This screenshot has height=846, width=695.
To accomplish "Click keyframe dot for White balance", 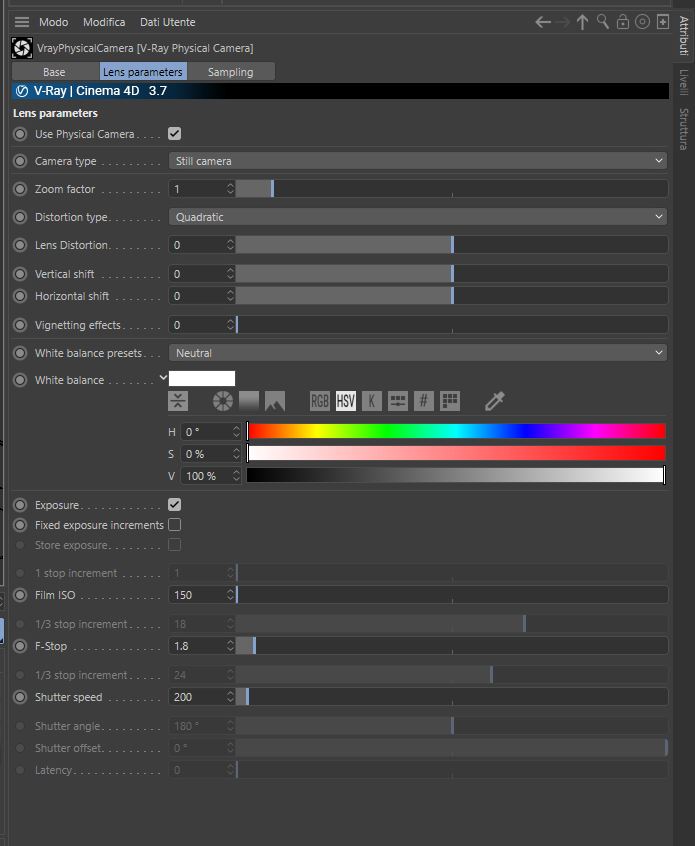I will coord(20,380).
